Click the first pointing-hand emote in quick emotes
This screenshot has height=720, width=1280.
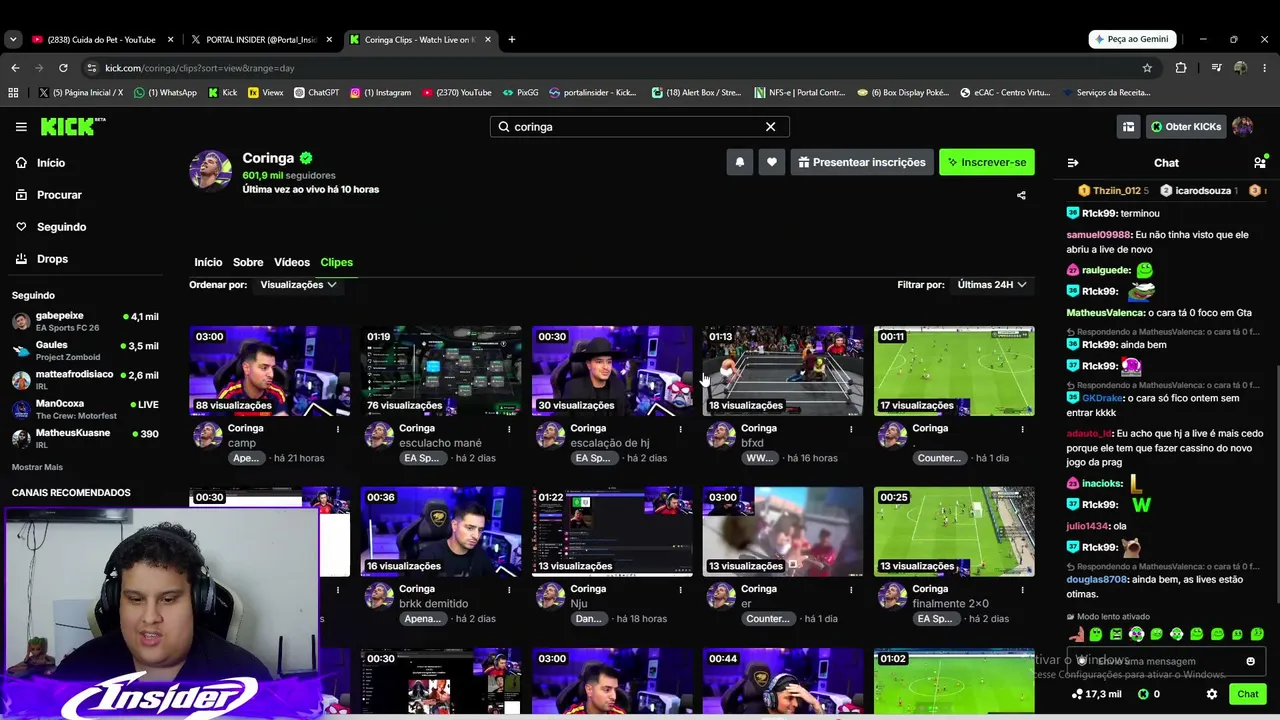[x=1076, y=634]
